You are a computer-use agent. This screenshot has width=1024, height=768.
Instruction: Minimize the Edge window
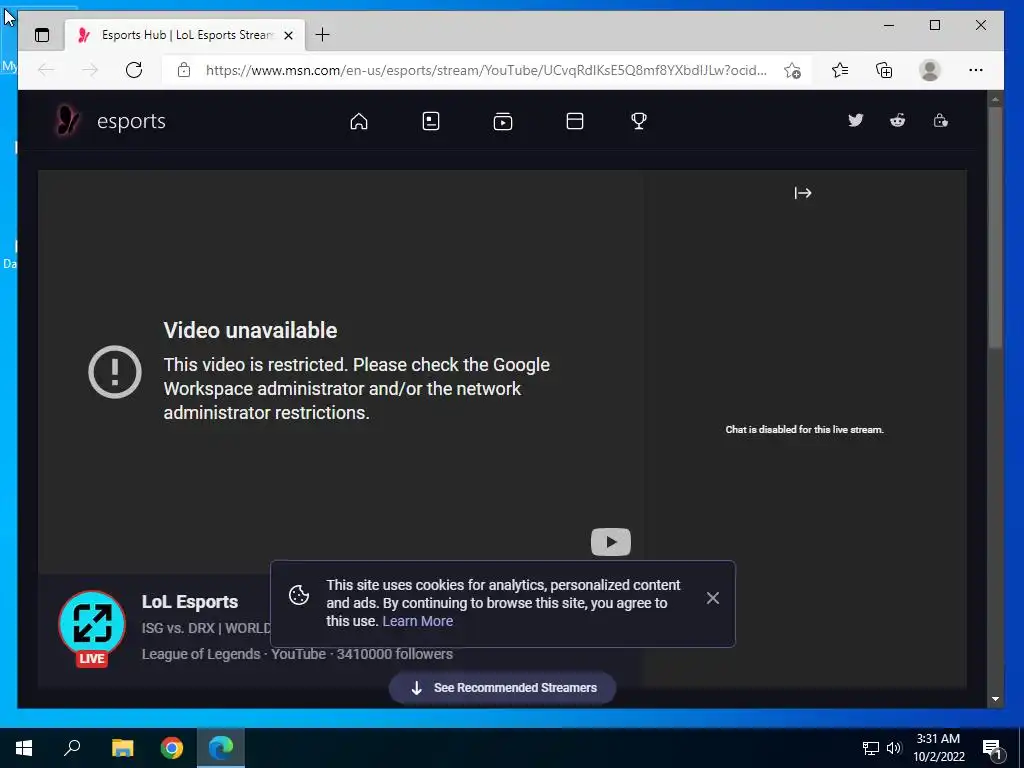(889, 25)
